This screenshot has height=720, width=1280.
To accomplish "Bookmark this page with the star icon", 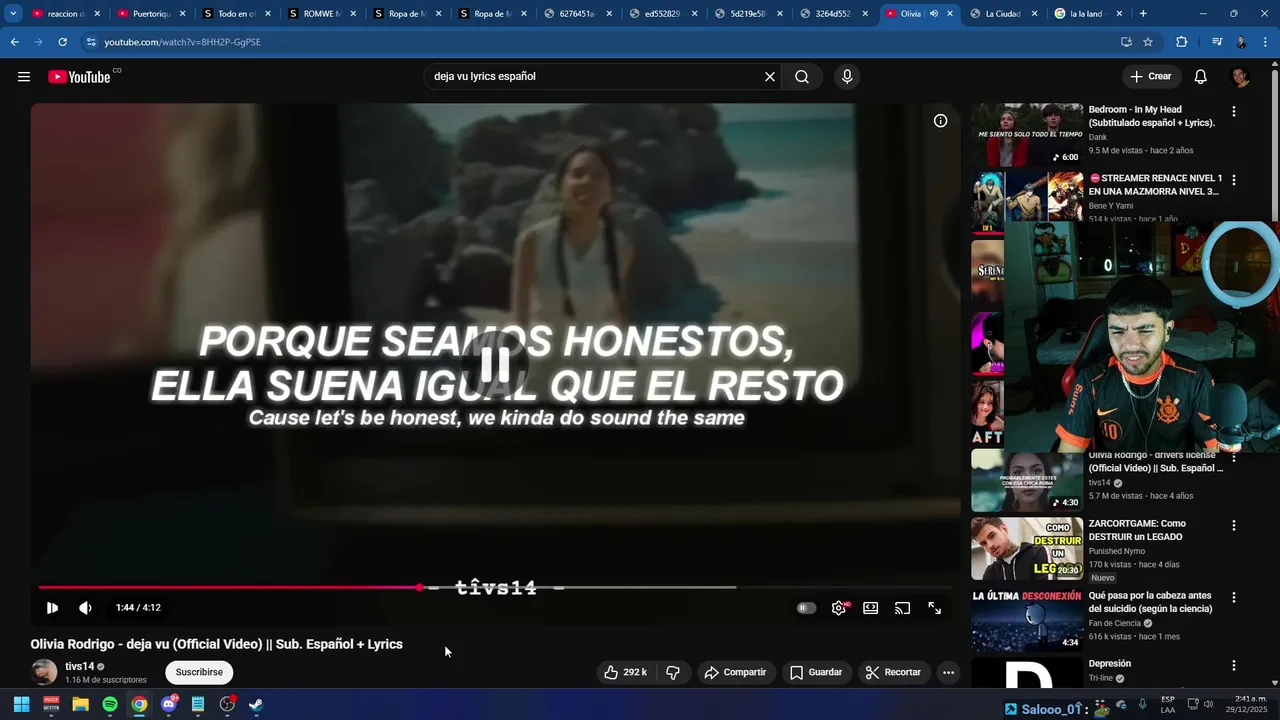I will [1148, 42].
